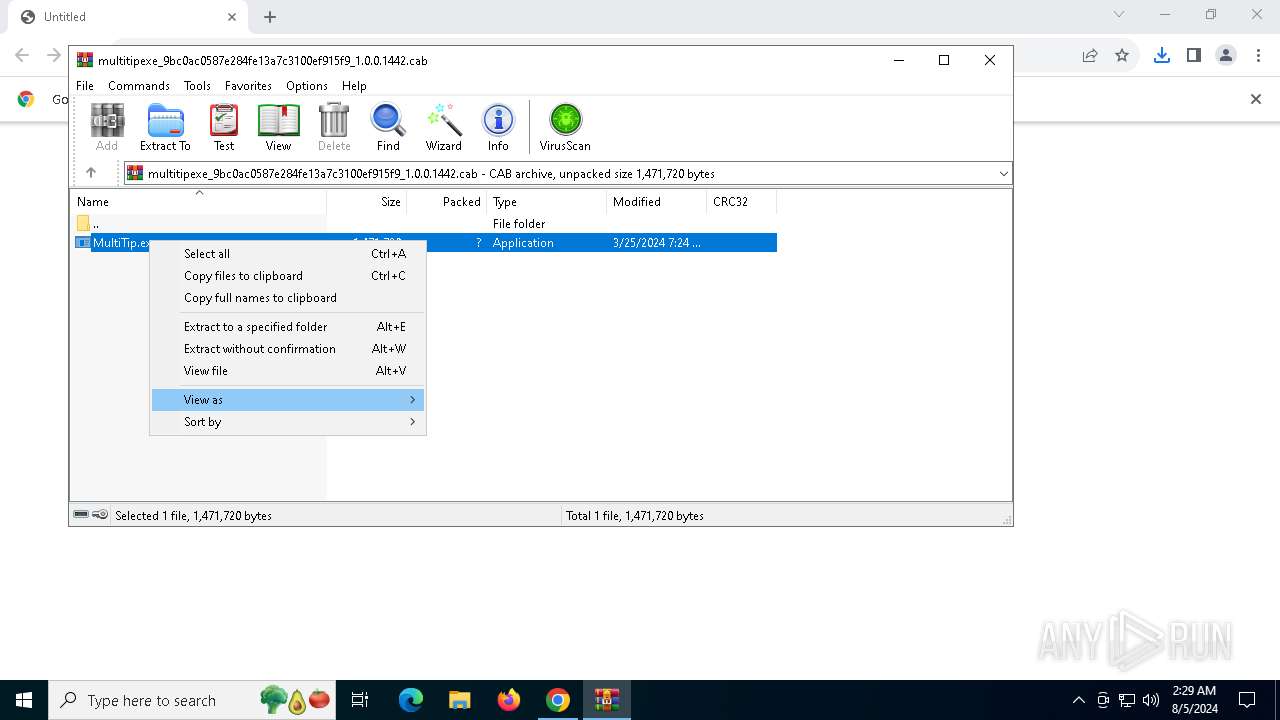Viewport: 1280px width, 720px height.
Task: Launch the Wizard tool
Action: pyautogui.click(x=443, y=127)
